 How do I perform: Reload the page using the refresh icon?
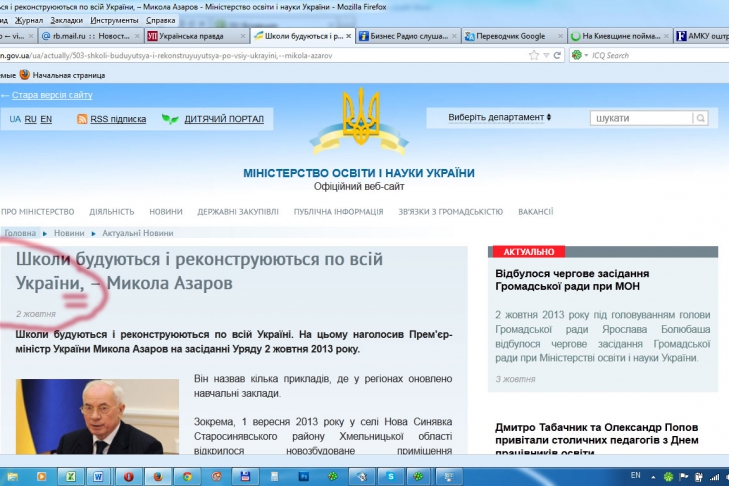coord(556,55)
